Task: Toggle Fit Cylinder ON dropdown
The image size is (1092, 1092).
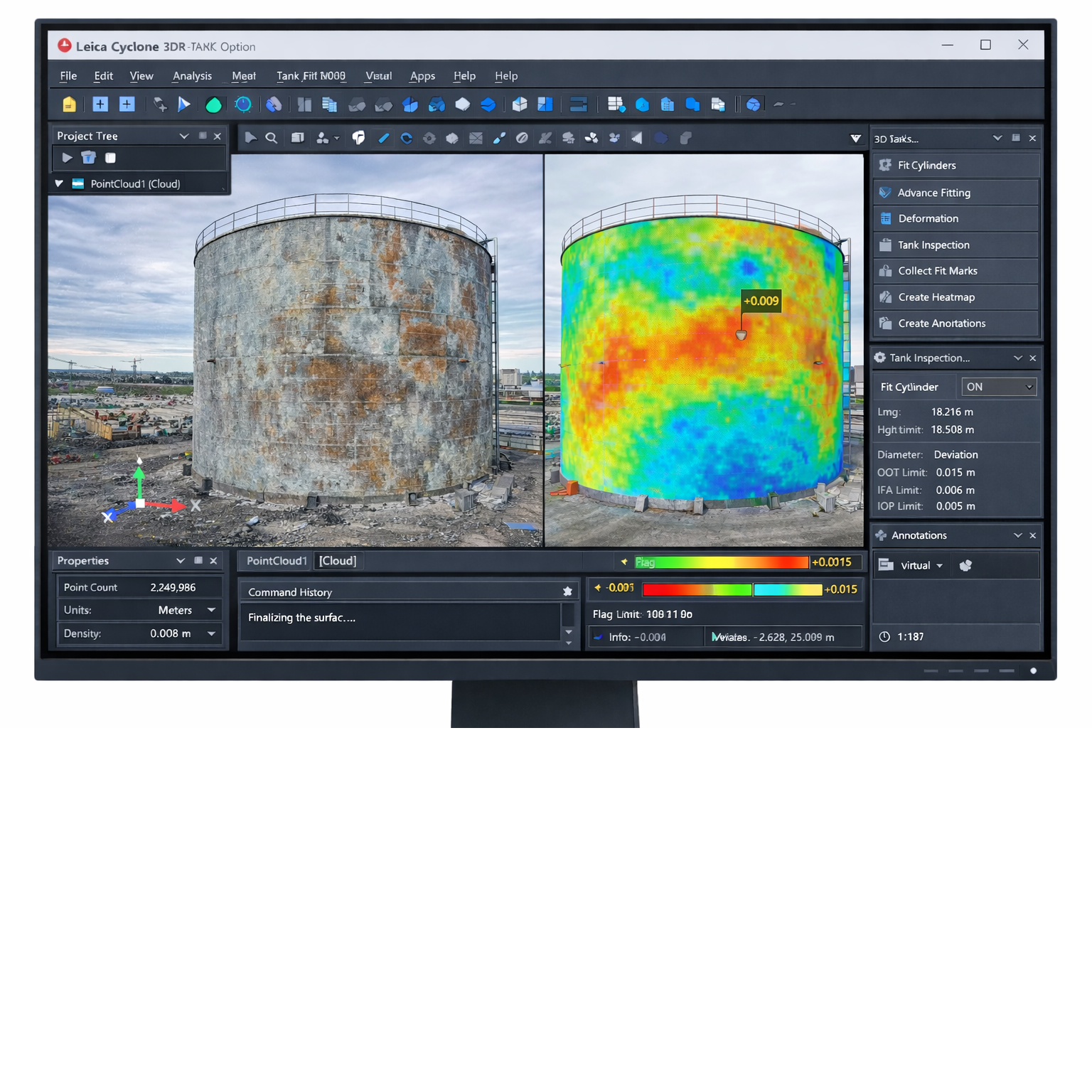Action: [x=998, y=387]
